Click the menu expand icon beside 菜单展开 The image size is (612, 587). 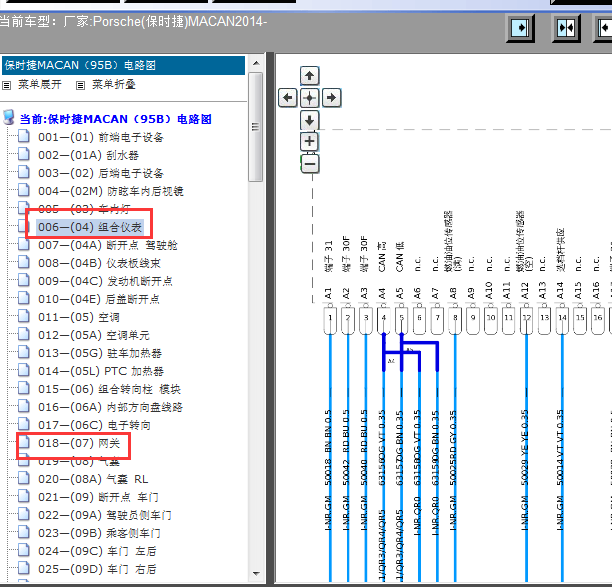(6, 85)
